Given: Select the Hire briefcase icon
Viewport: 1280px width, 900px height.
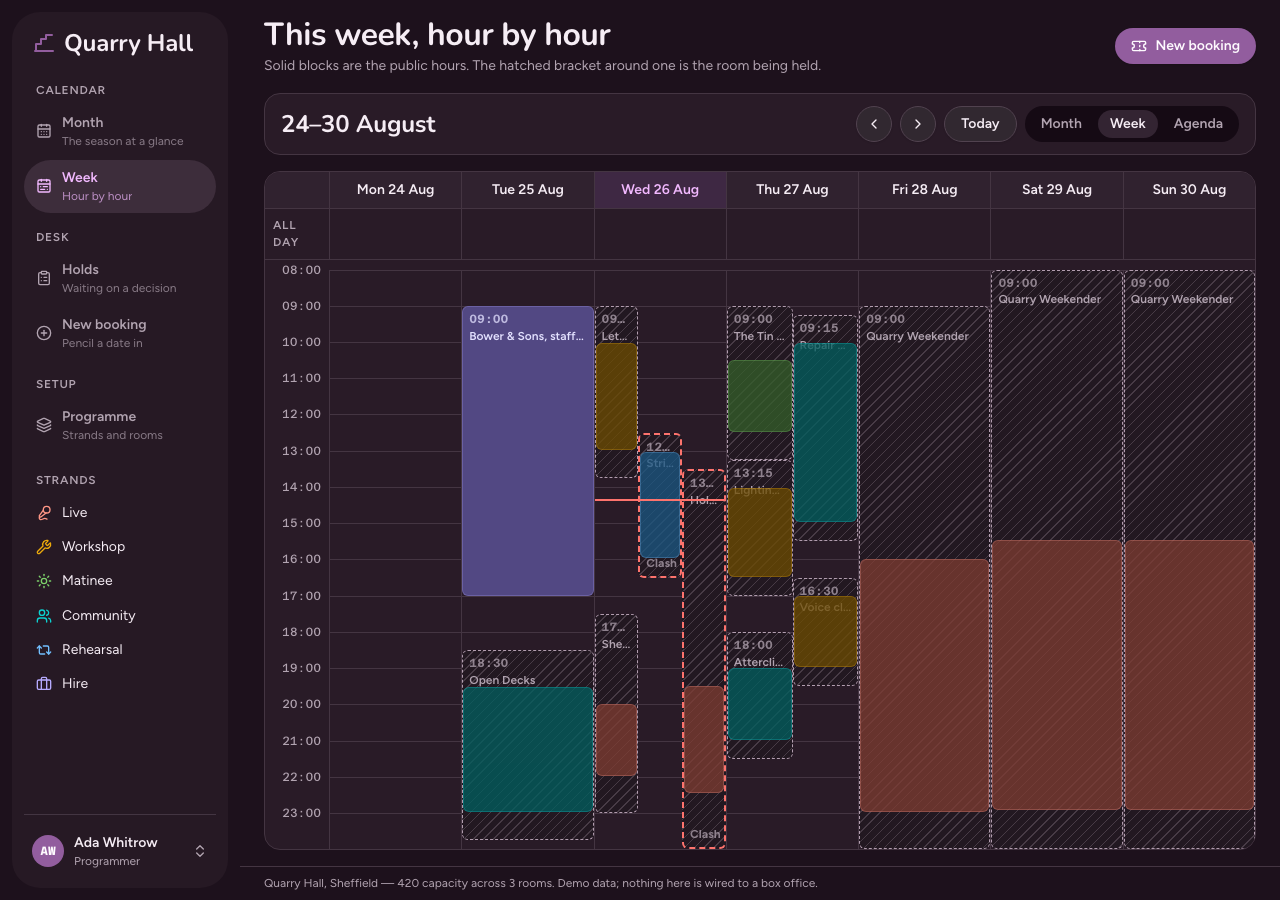Looking at the screenshot, I should [44, 683].
